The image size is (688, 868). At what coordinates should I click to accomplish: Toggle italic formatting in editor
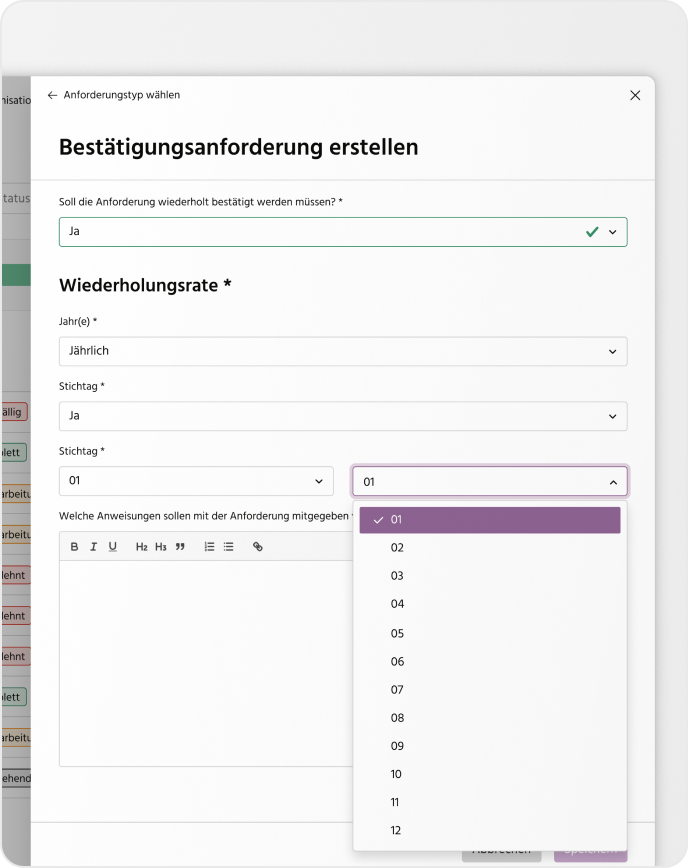click(94, 547)
